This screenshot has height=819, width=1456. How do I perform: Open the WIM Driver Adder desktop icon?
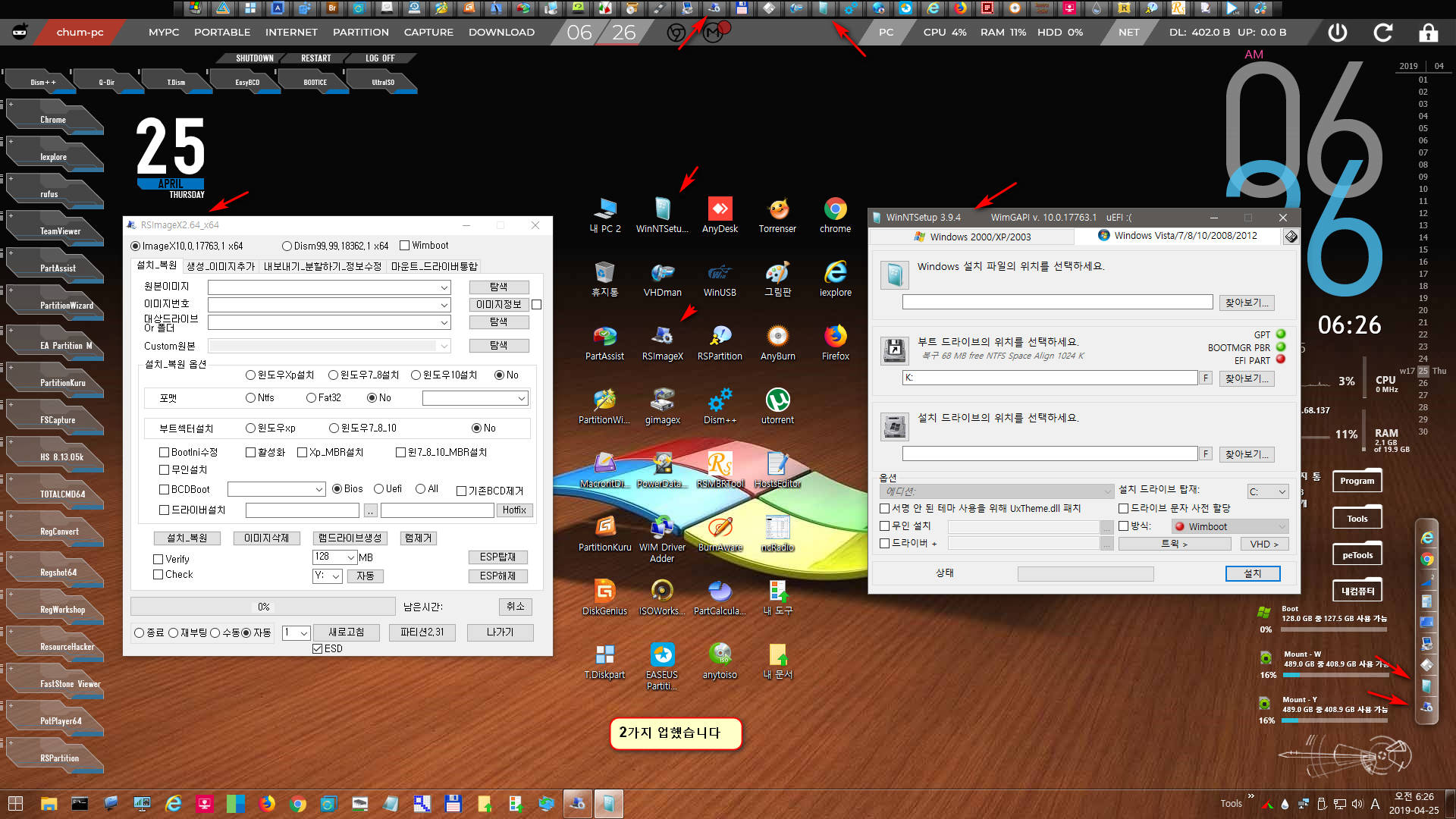(662, 538)
